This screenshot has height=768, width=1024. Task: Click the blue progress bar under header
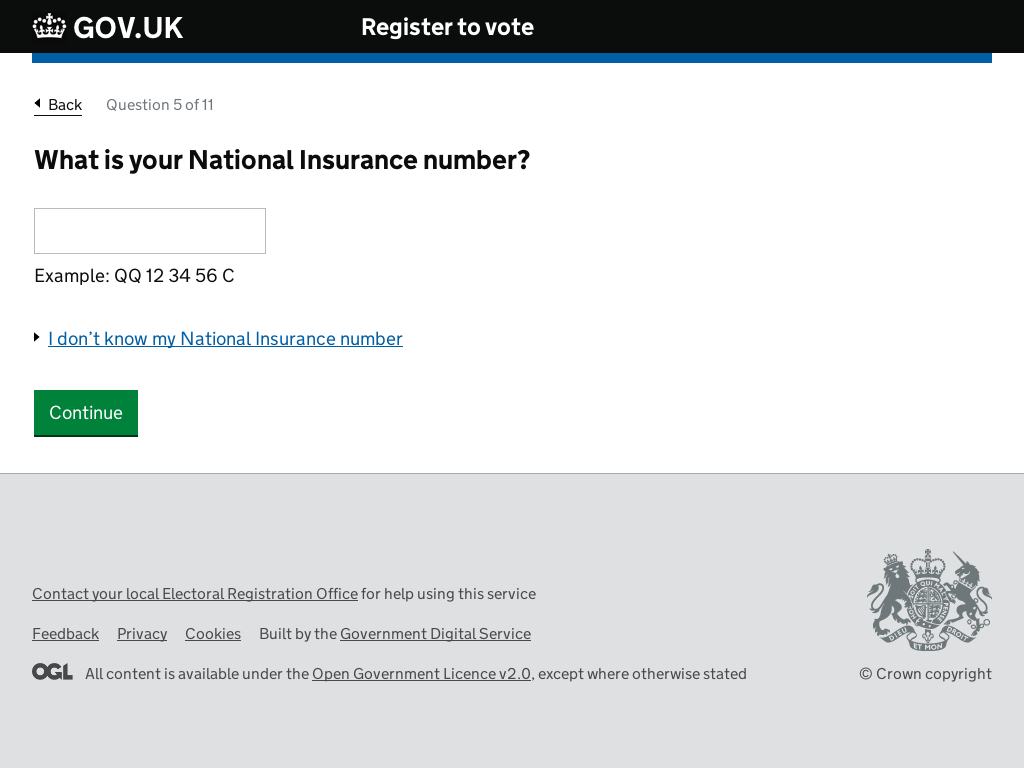point(512,58)
